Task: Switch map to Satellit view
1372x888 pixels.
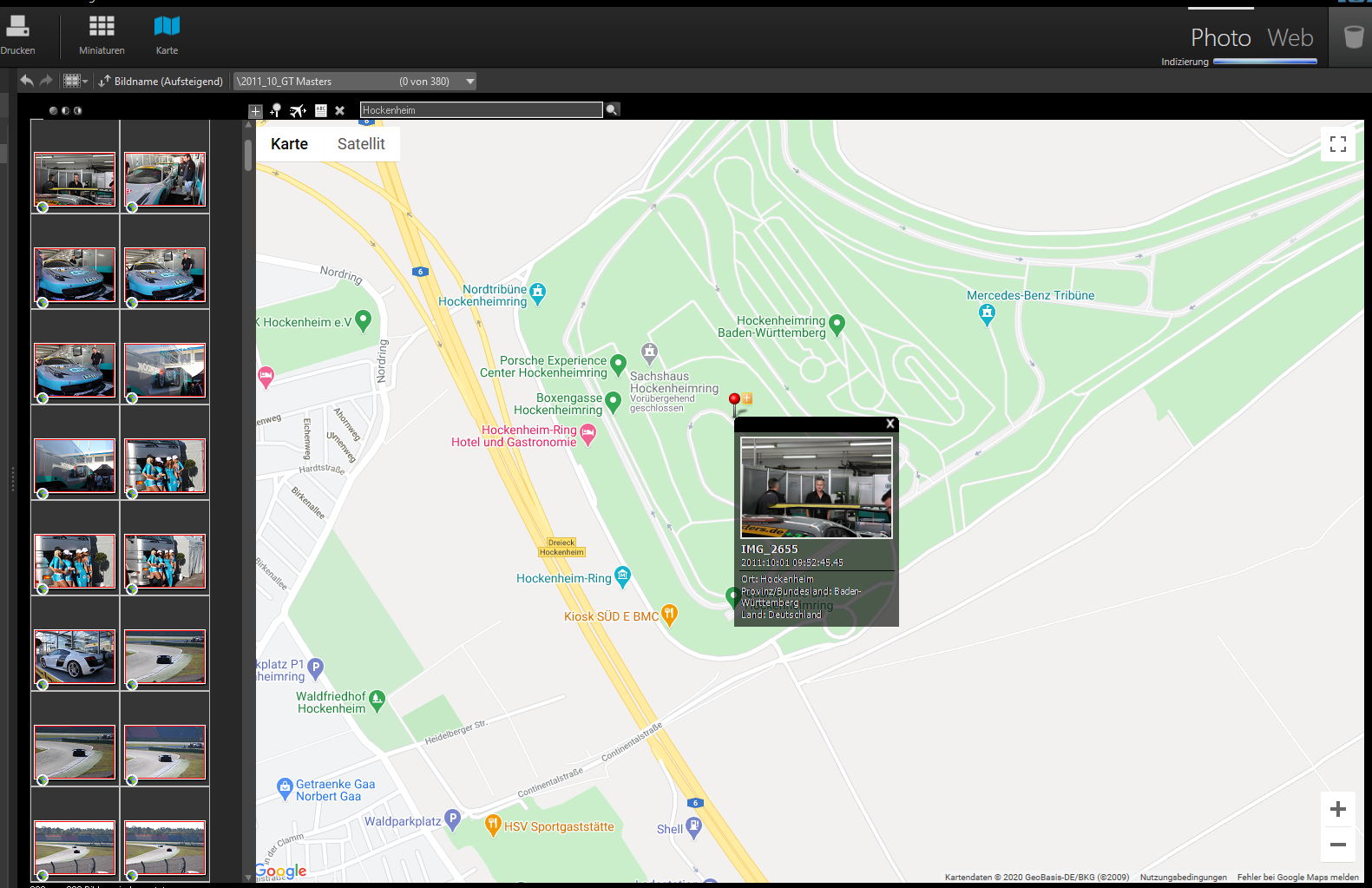Action: click(361, 144)
